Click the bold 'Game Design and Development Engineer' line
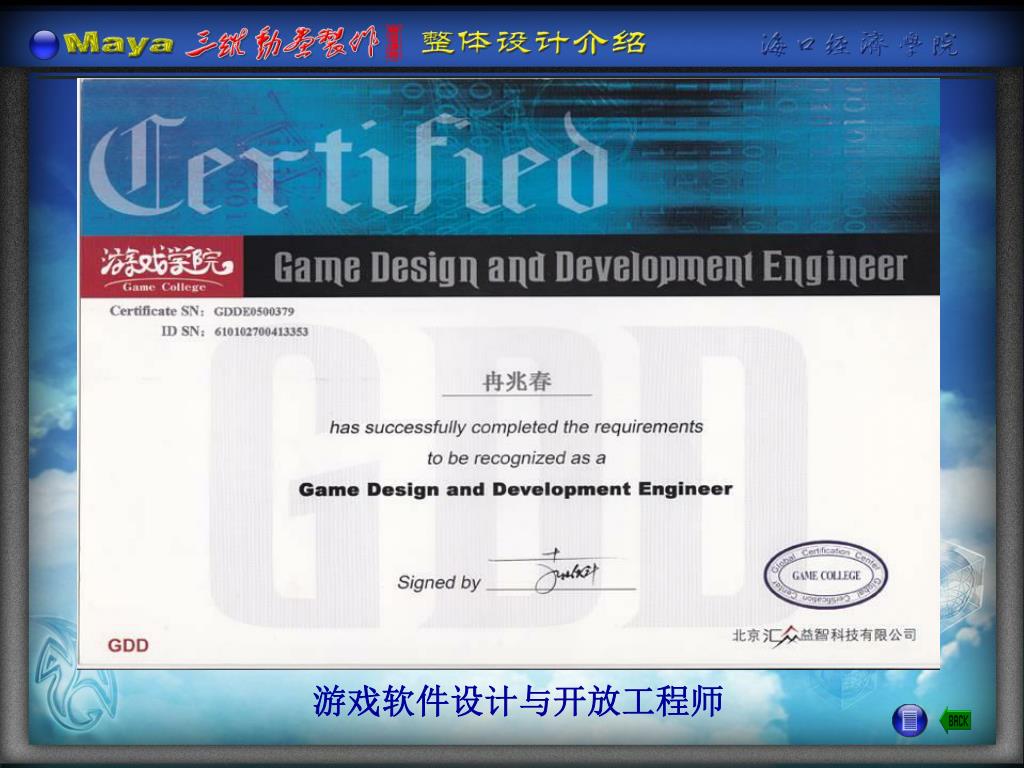 click(x=515, y=489)
